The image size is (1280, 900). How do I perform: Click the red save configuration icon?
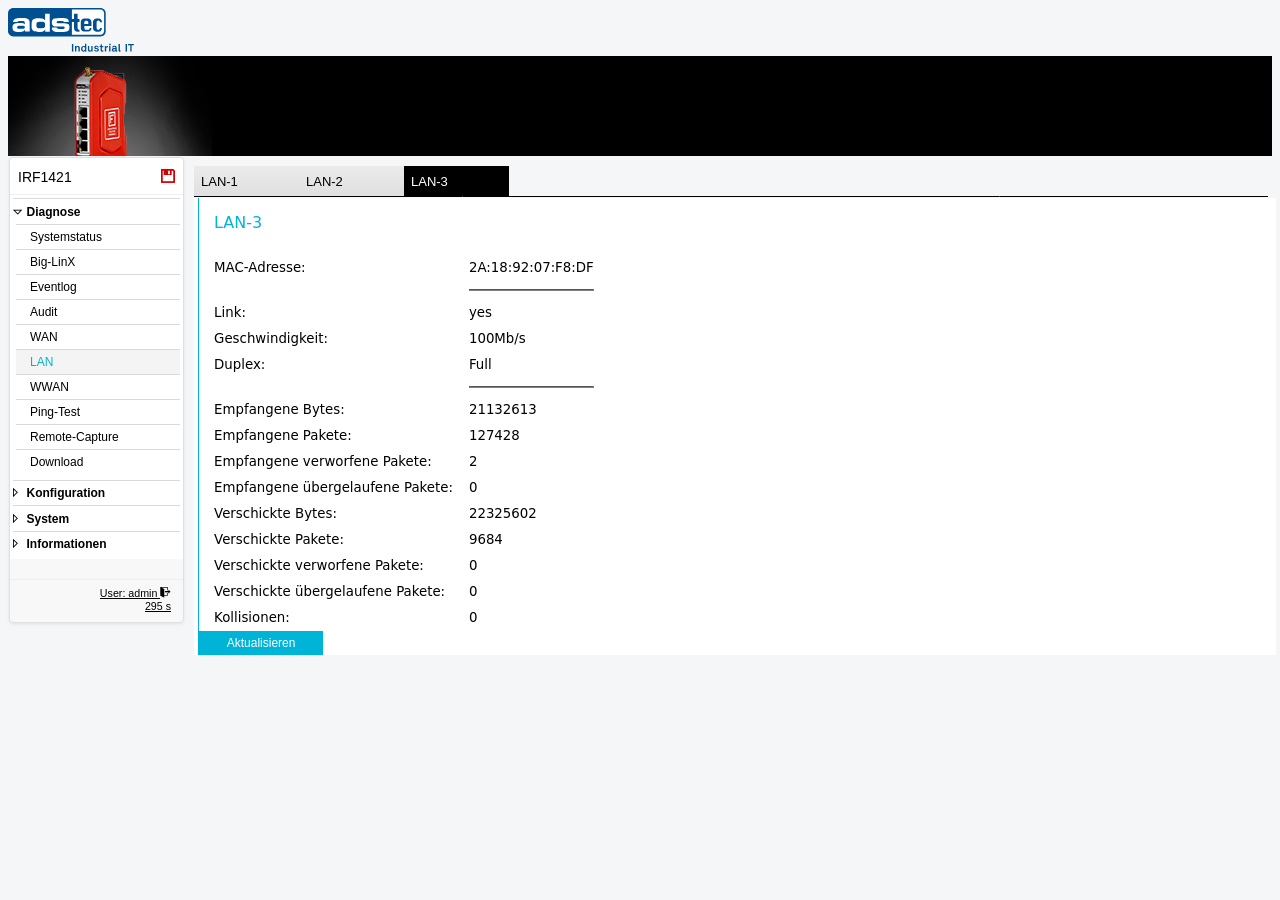pyautogui.click(x=168, y=176)
